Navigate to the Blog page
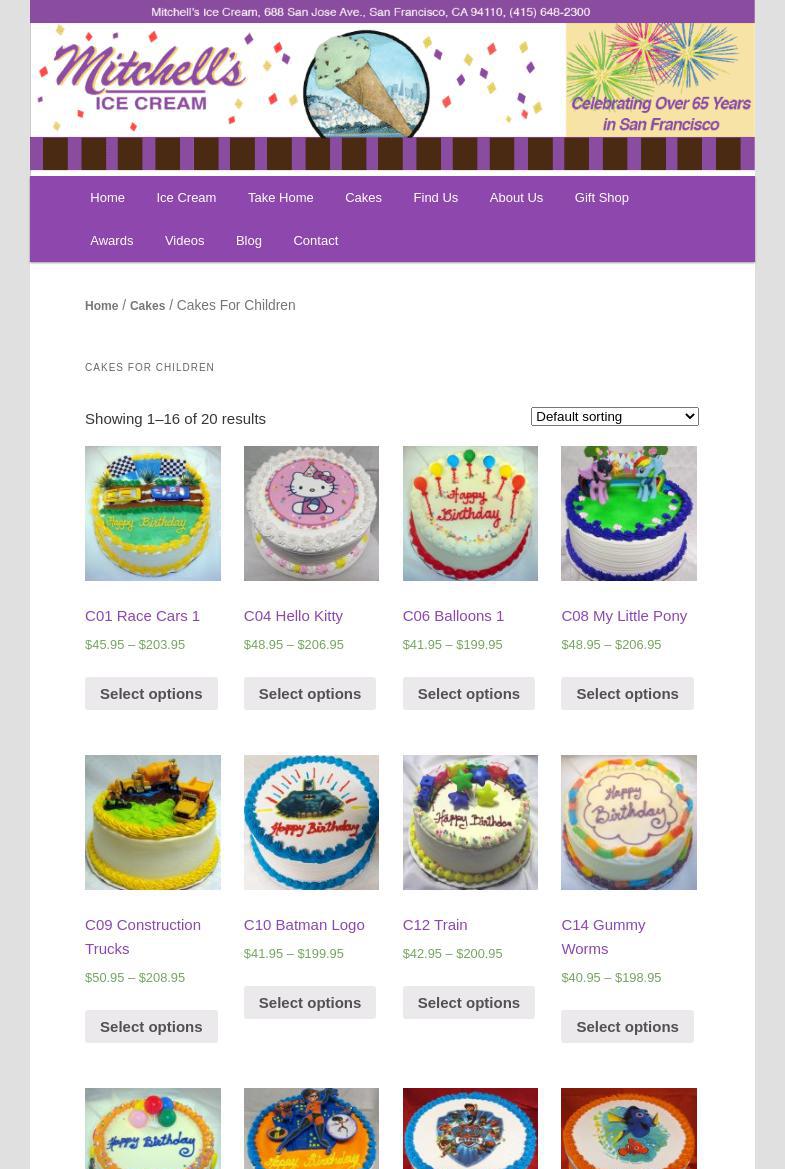This screenshot has height=1169, width=785. coord(248,241)
